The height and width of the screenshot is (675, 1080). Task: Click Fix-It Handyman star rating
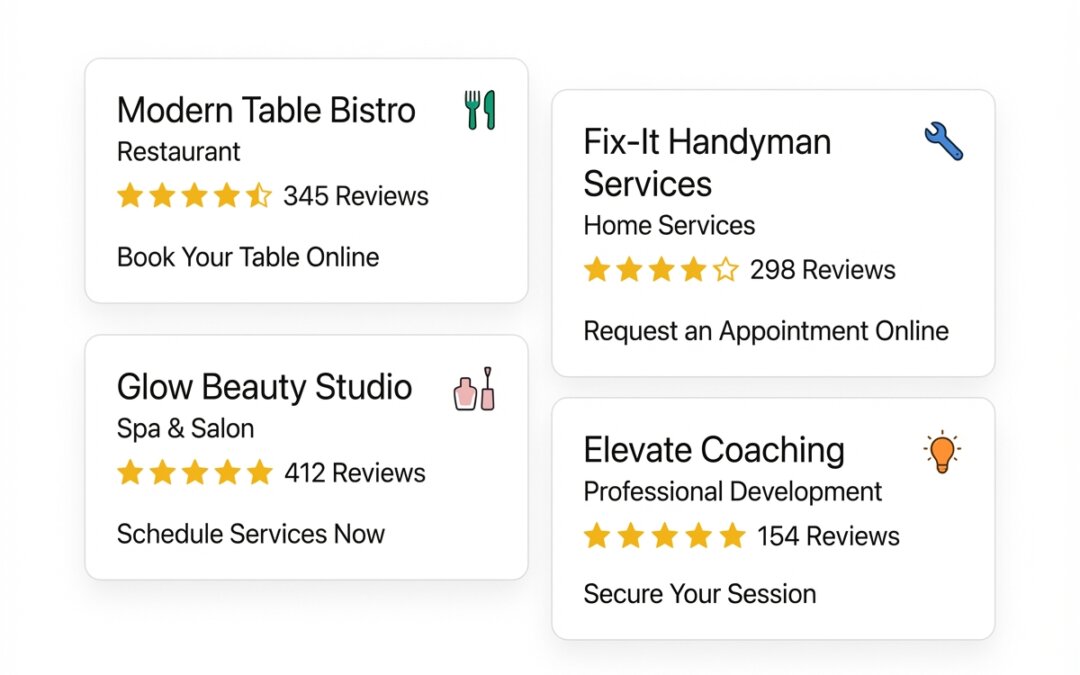(661, 270)
